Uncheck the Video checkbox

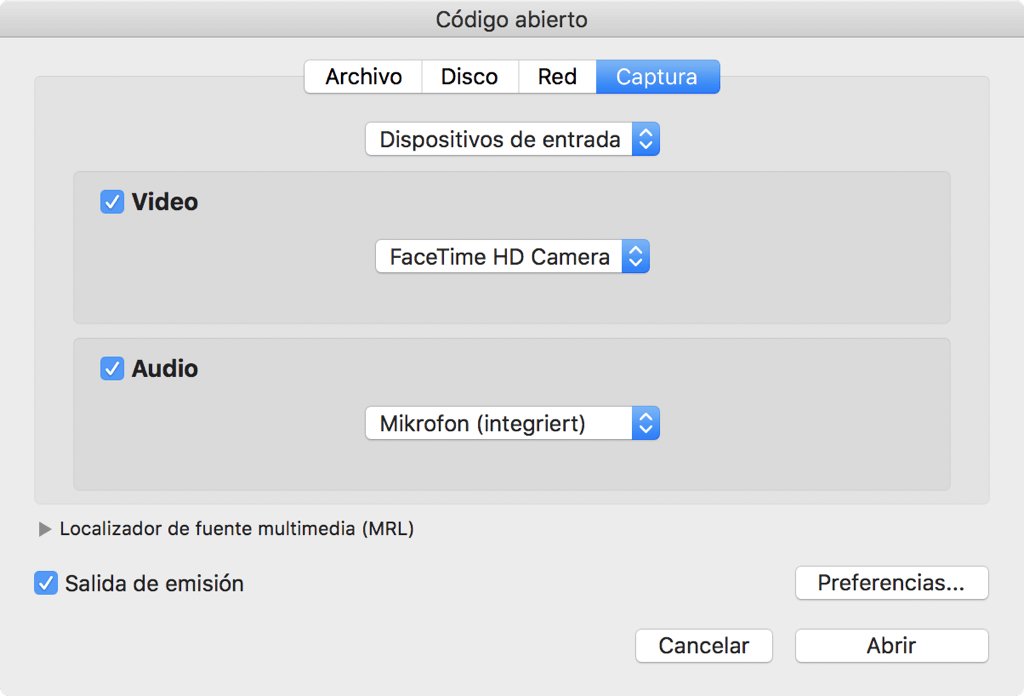point(112,202)
